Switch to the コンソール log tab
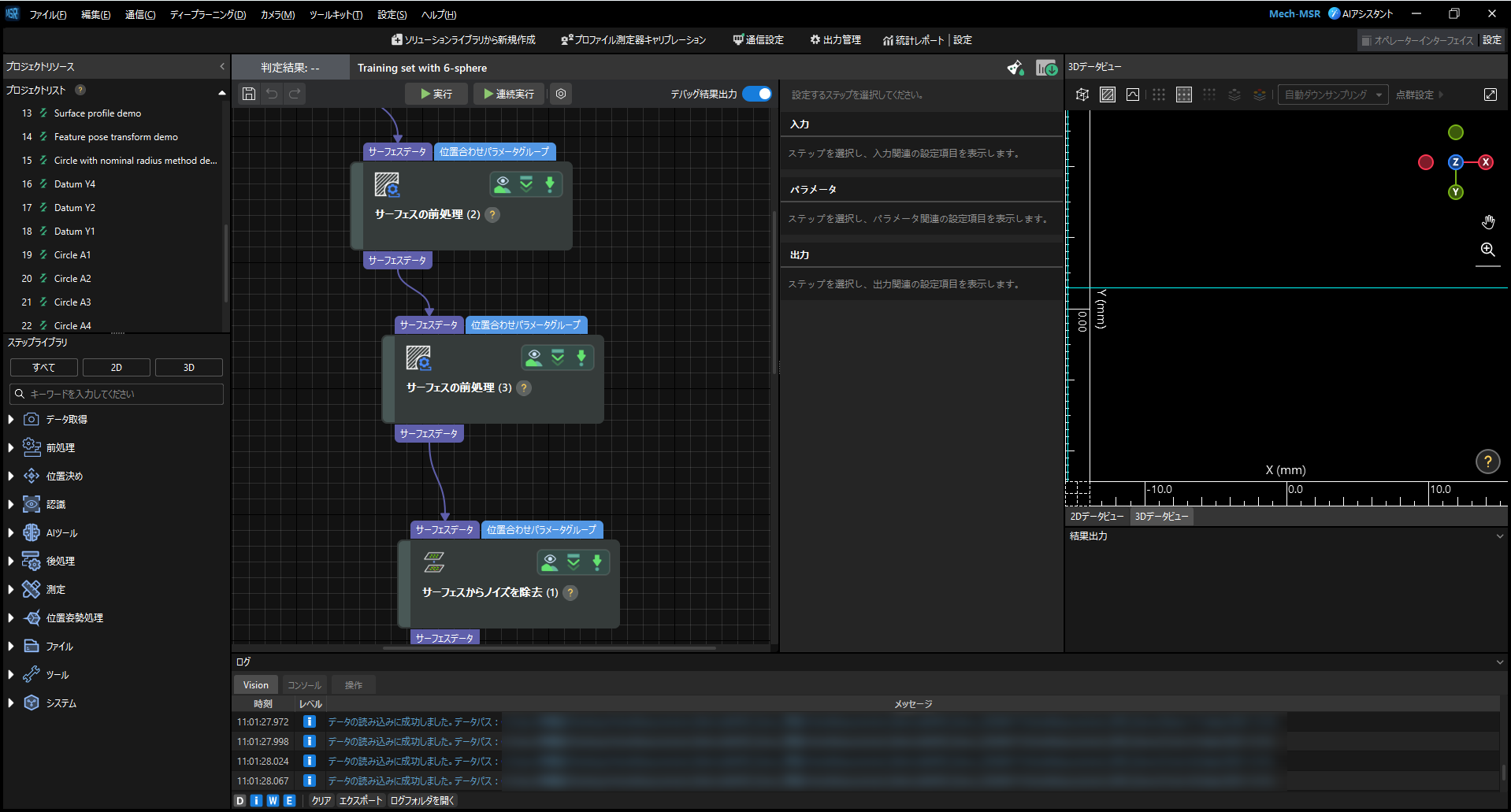1511x812 pixels. click(x=304, y=685)
